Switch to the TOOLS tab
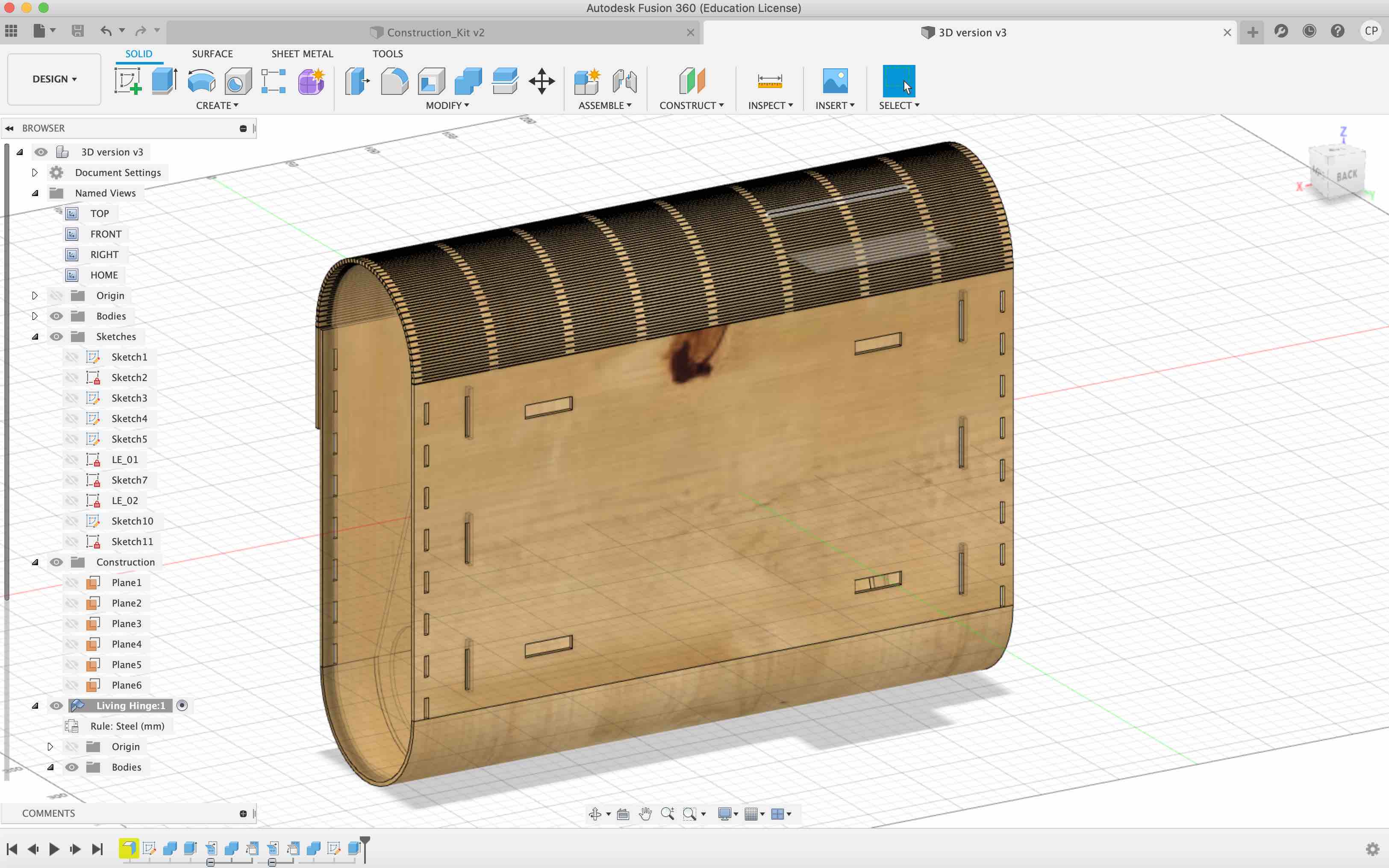 388,54
